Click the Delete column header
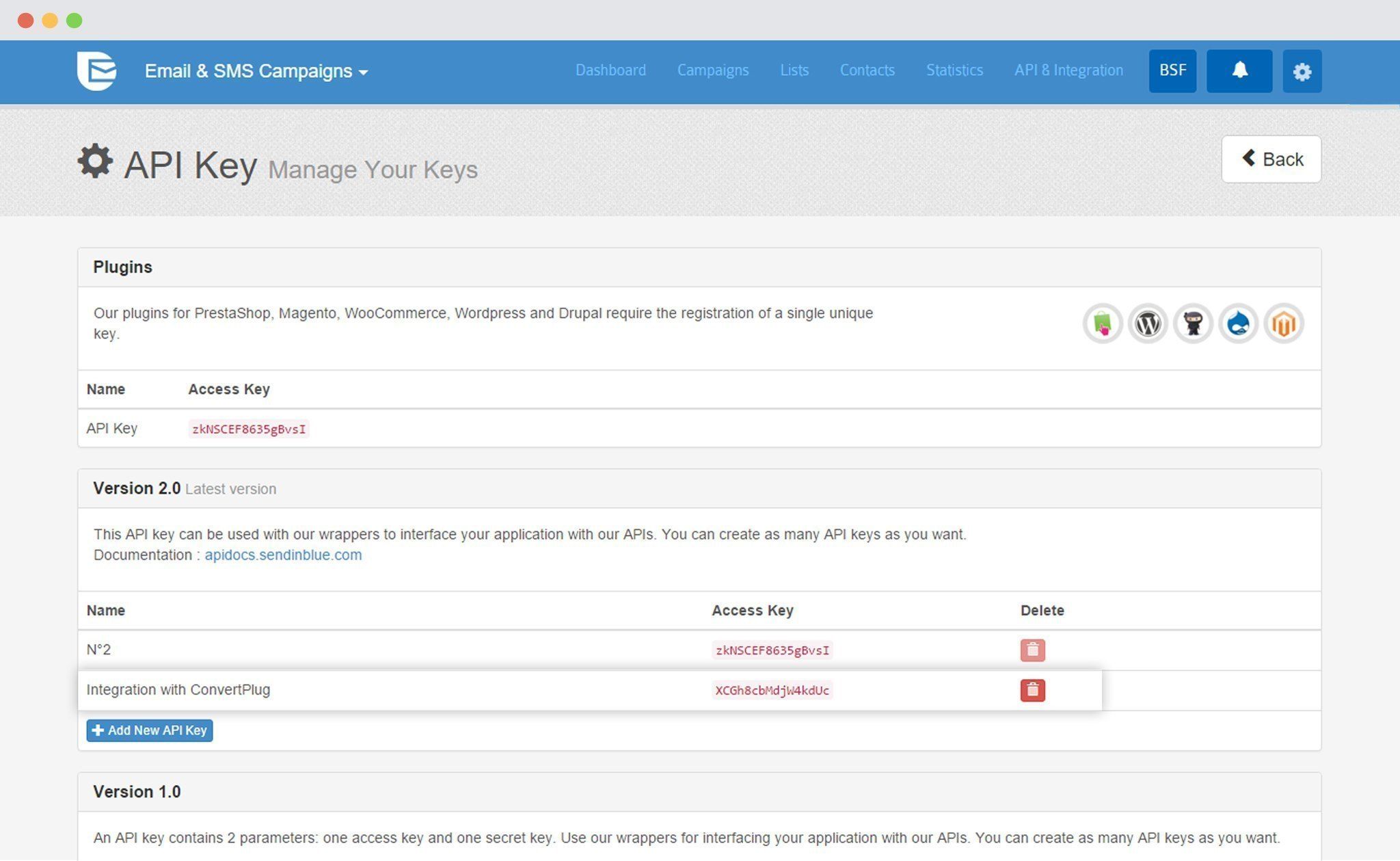The height and width of the screenshot is (861, 1400). (1042, 610)
